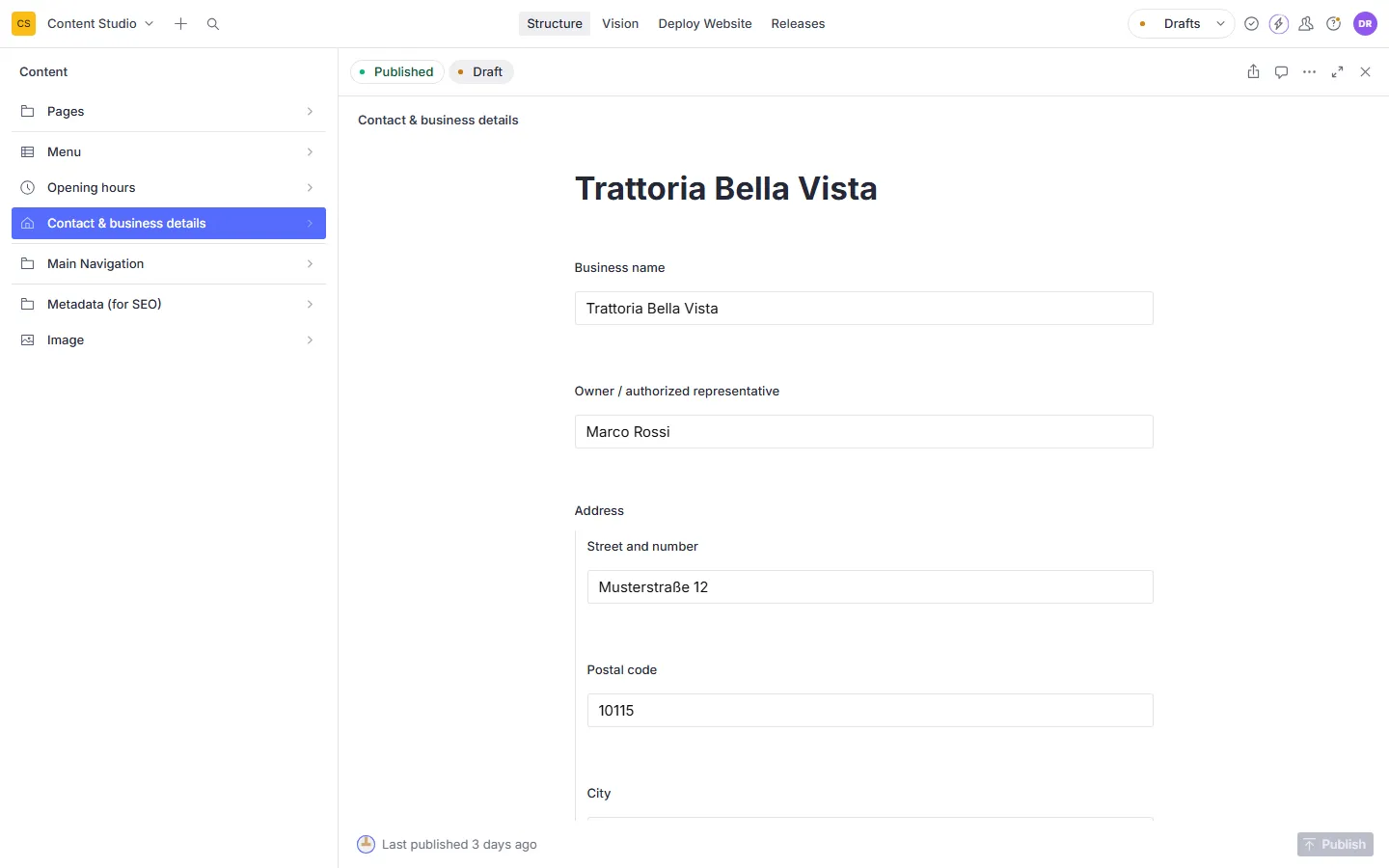The width and height of the screenshot is (1389, 868).
Task: Click the share icon in the document header
Action: click(1253, 71)
